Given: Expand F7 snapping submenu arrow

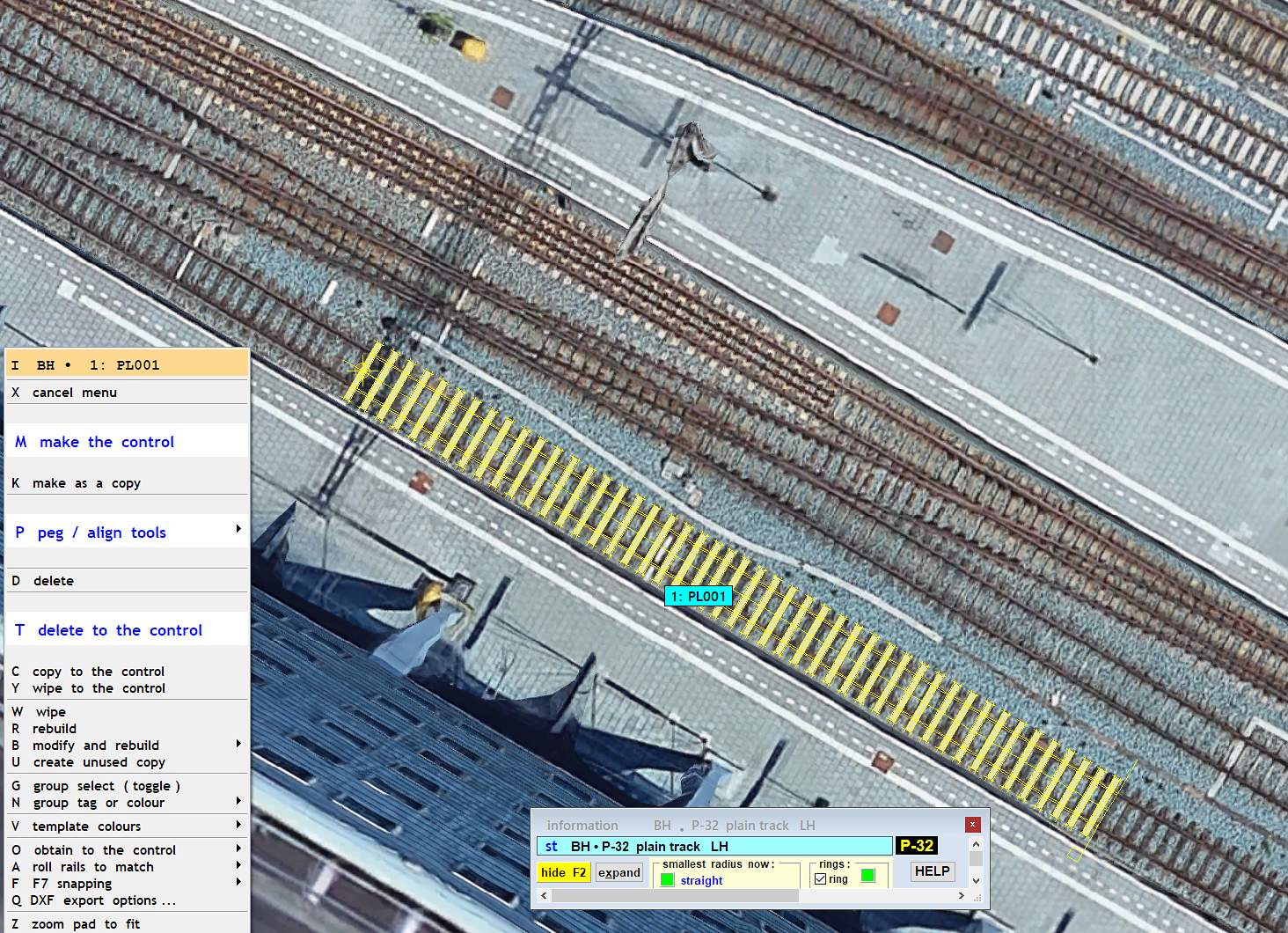Looking at the screenshot, I should coord(238,882).
